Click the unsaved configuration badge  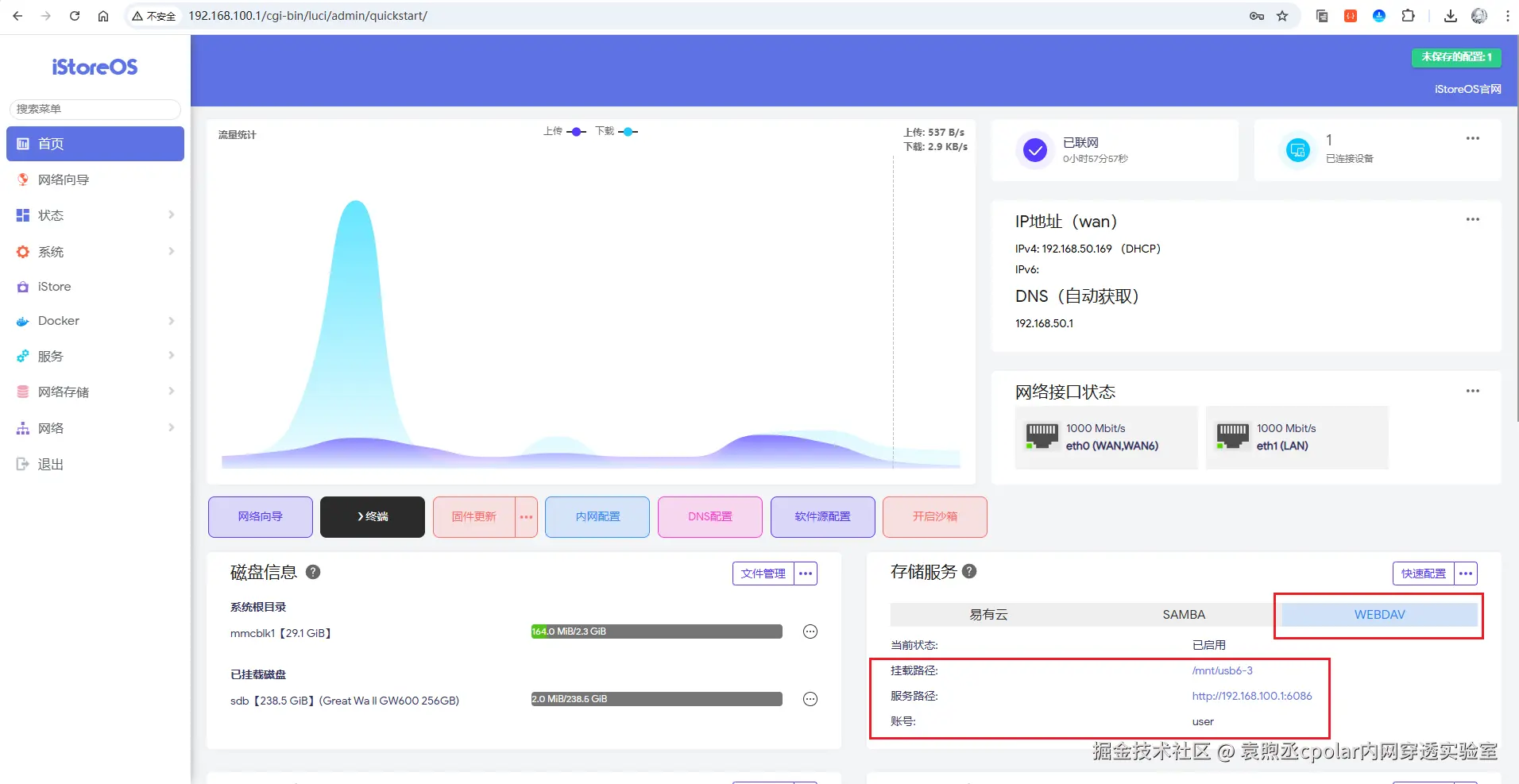coord(1456,57)
